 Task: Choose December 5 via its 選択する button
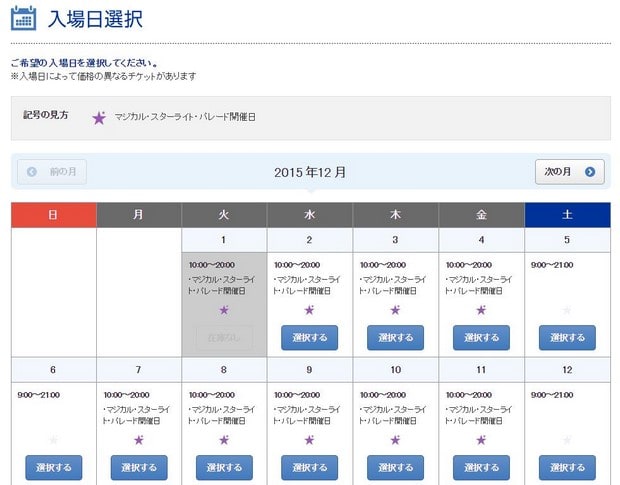[567, 338]
